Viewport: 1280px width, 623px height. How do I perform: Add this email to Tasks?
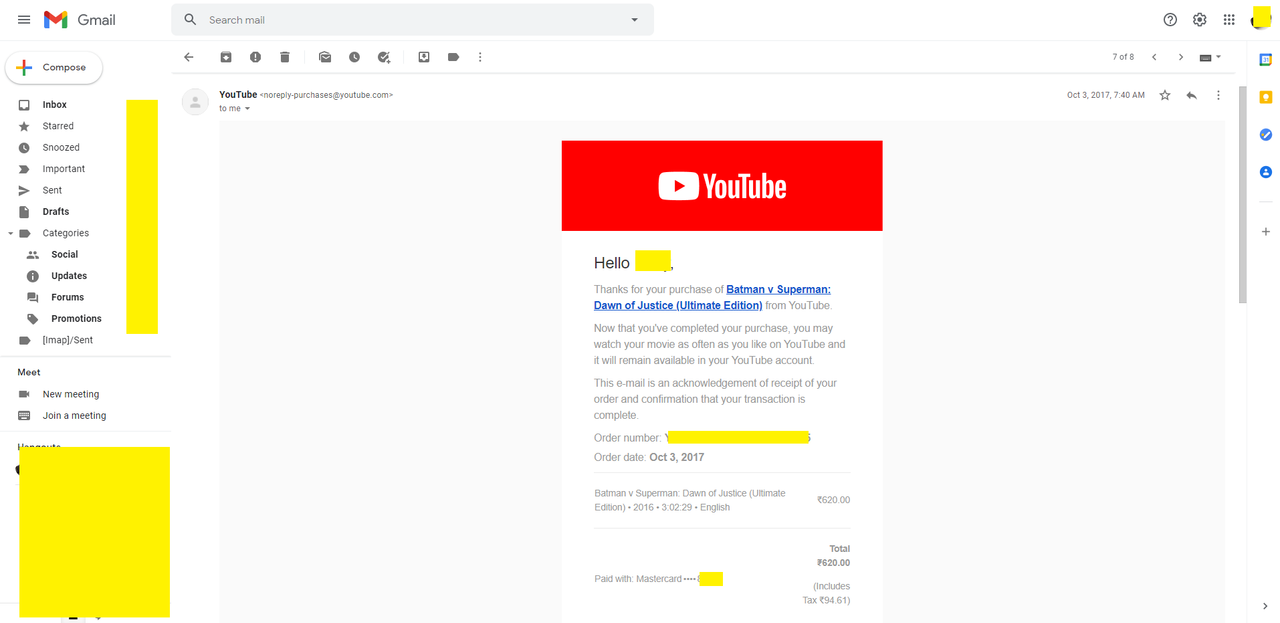(x=384, y=57)
